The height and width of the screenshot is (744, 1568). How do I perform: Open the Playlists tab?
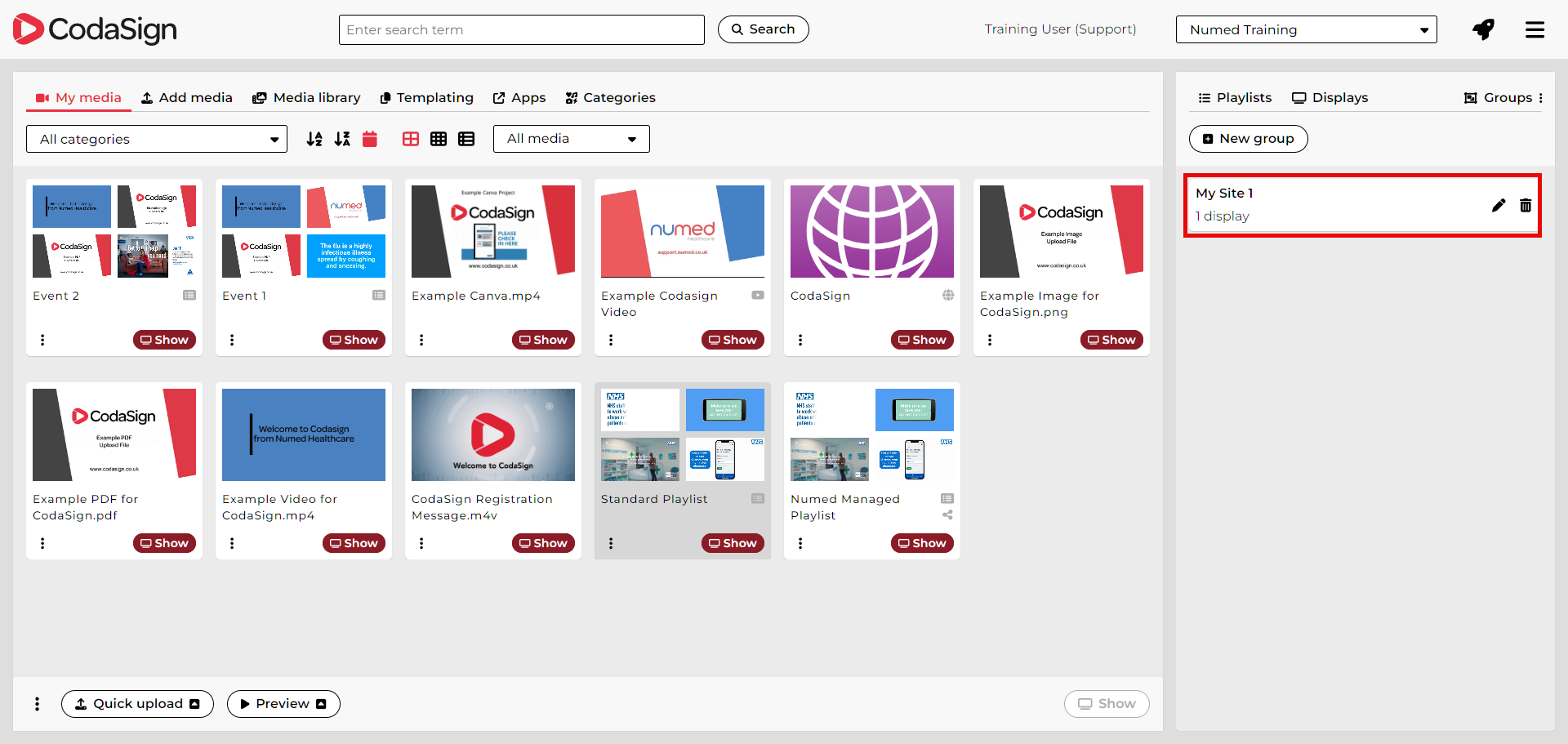pos(1234,97)
